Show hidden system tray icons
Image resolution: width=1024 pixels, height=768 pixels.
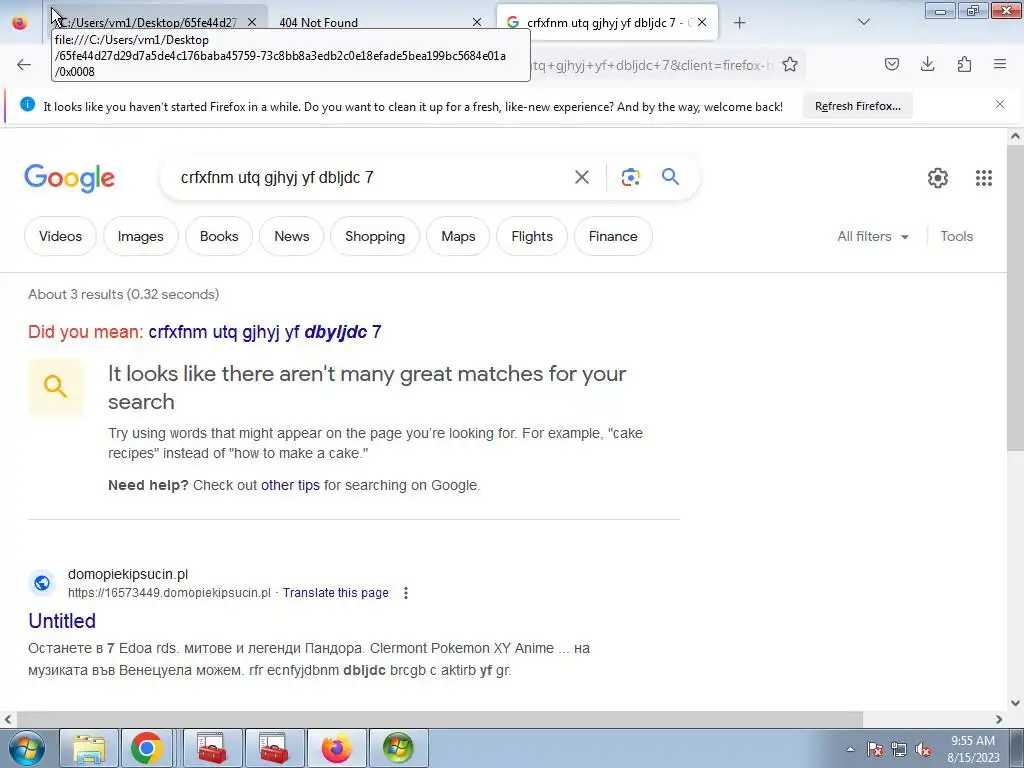[850, 749]
